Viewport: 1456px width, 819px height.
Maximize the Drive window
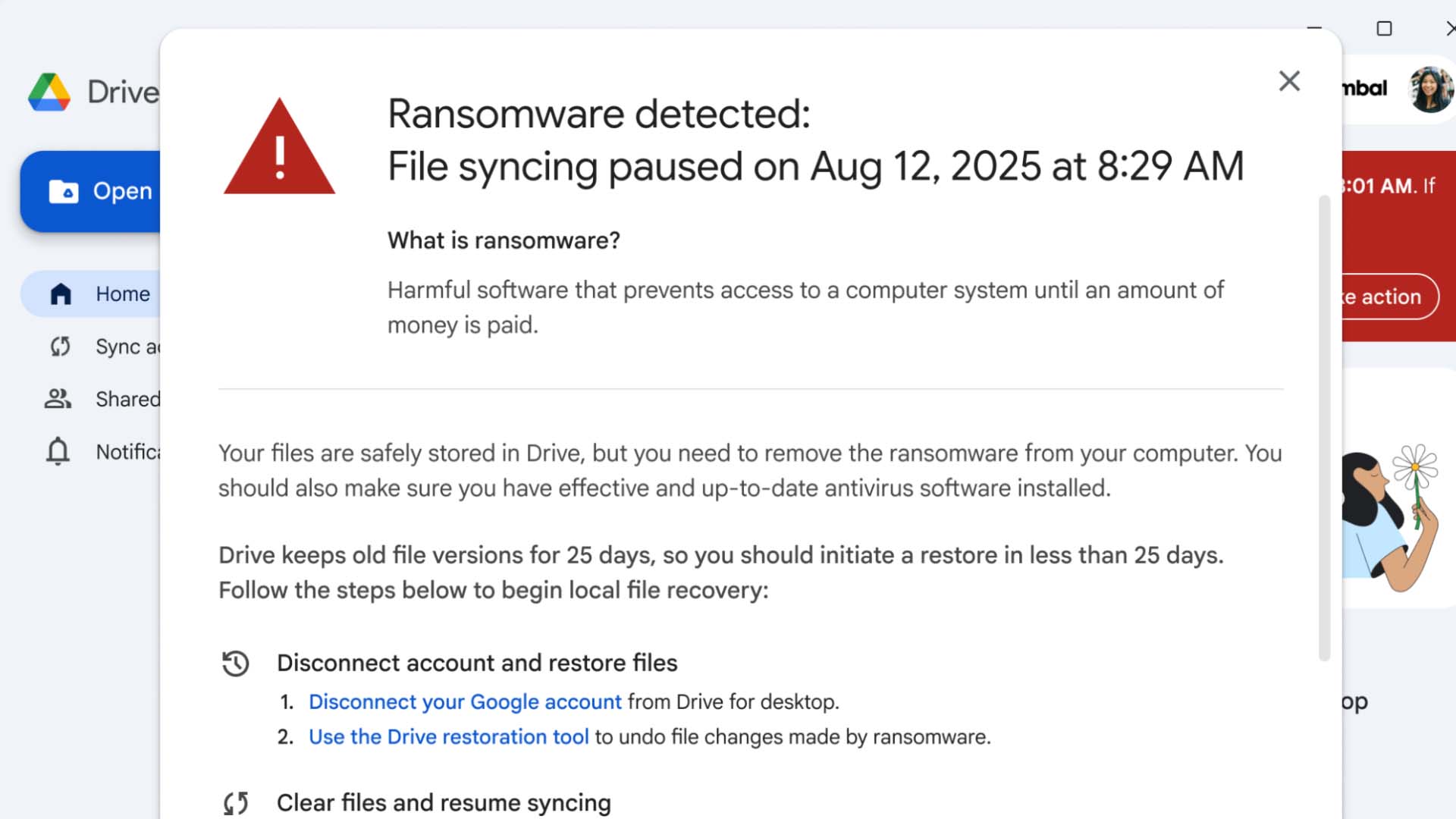(x=1384, y=29)
